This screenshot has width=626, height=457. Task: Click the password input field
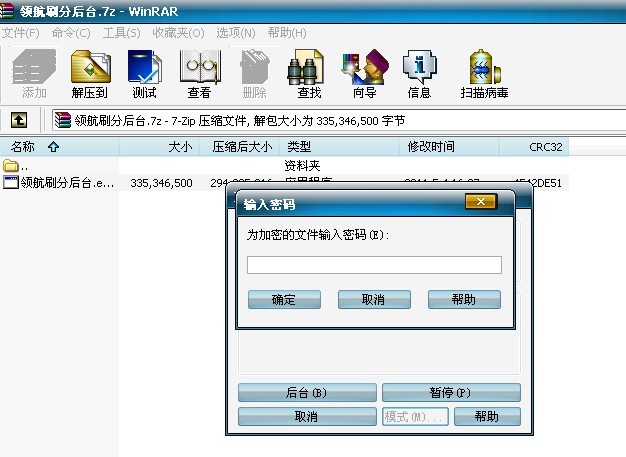point(374,265)
